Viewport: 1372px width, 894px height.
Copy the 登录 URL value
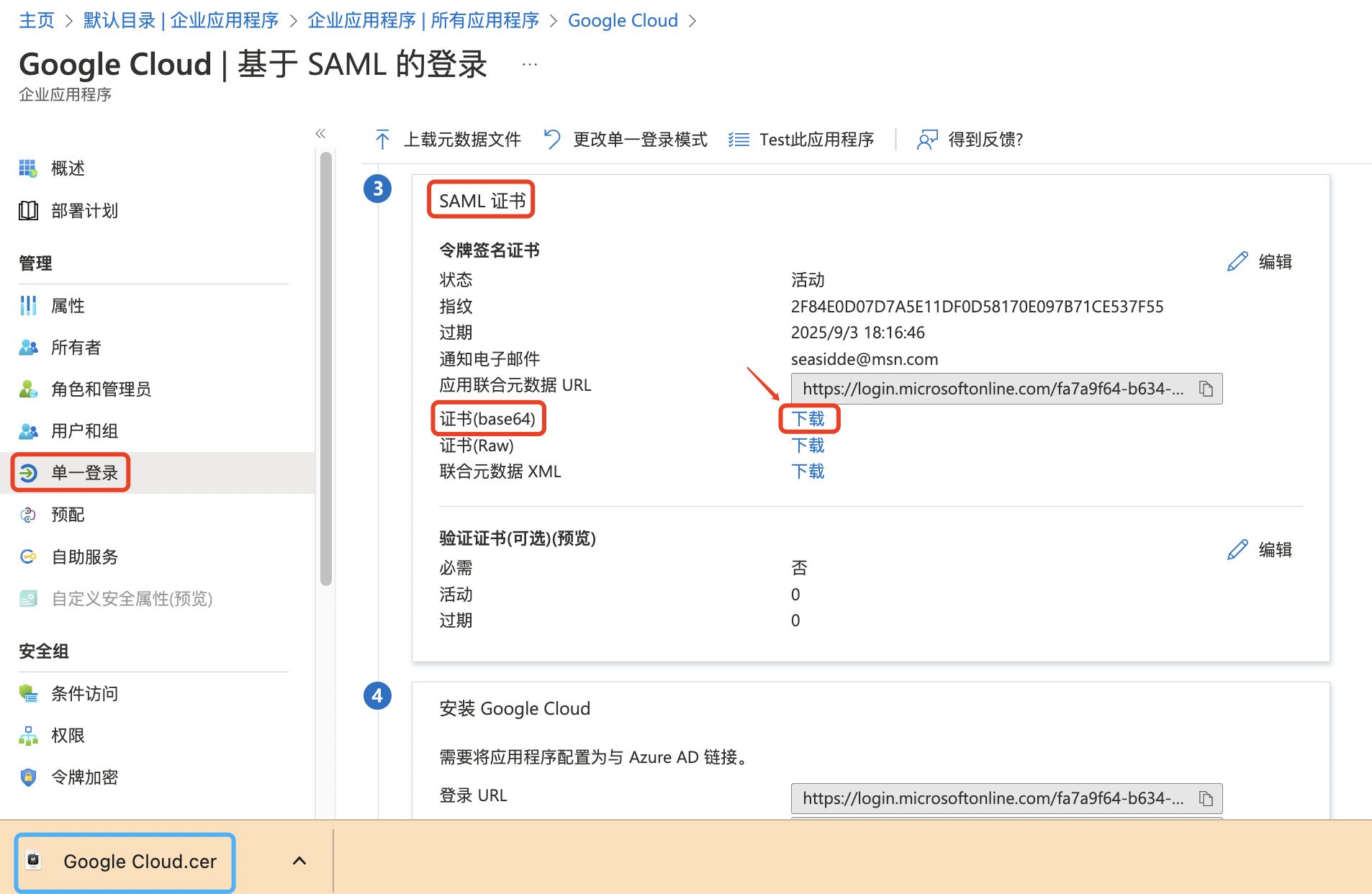(x=1206, y=798)
